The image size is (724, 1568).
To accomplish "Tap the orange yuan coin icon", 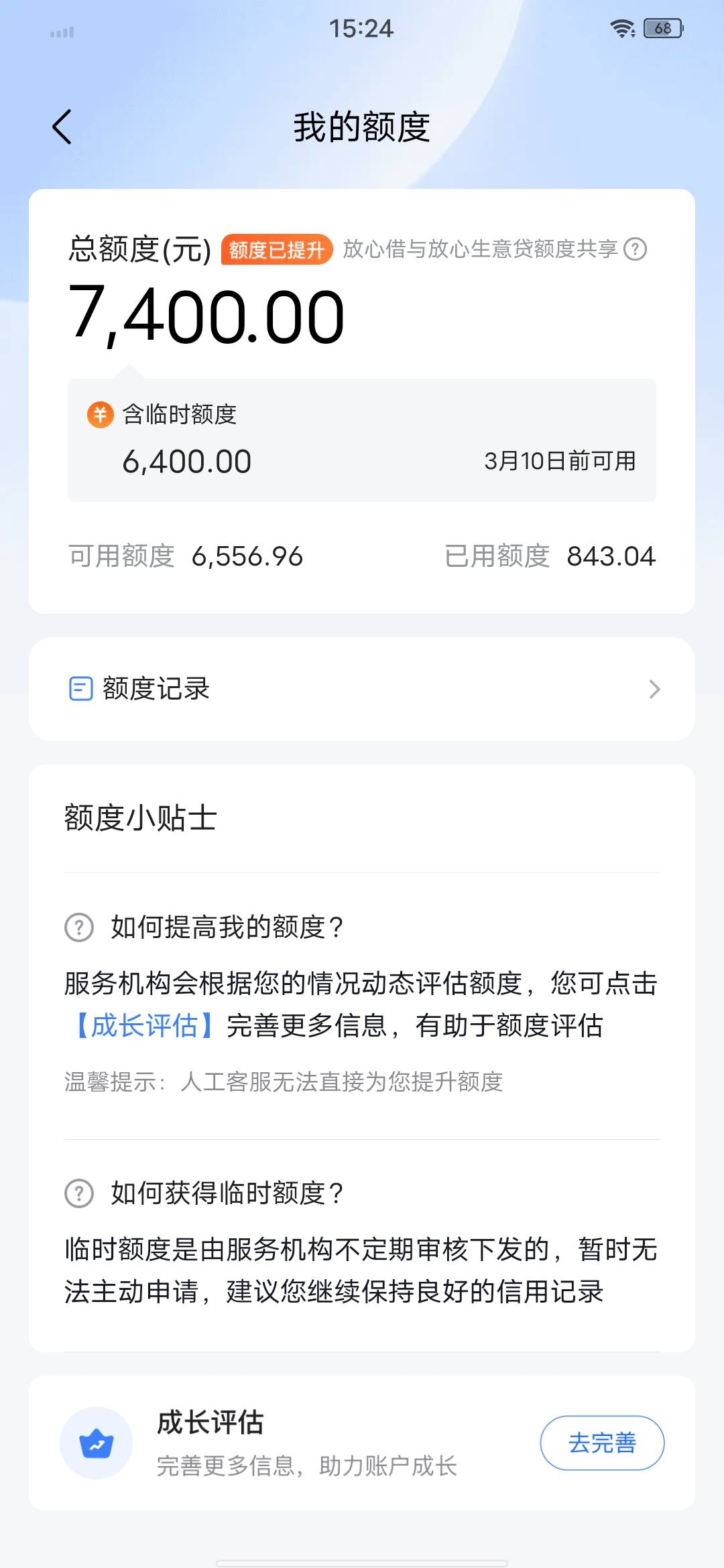I will 100,415.
